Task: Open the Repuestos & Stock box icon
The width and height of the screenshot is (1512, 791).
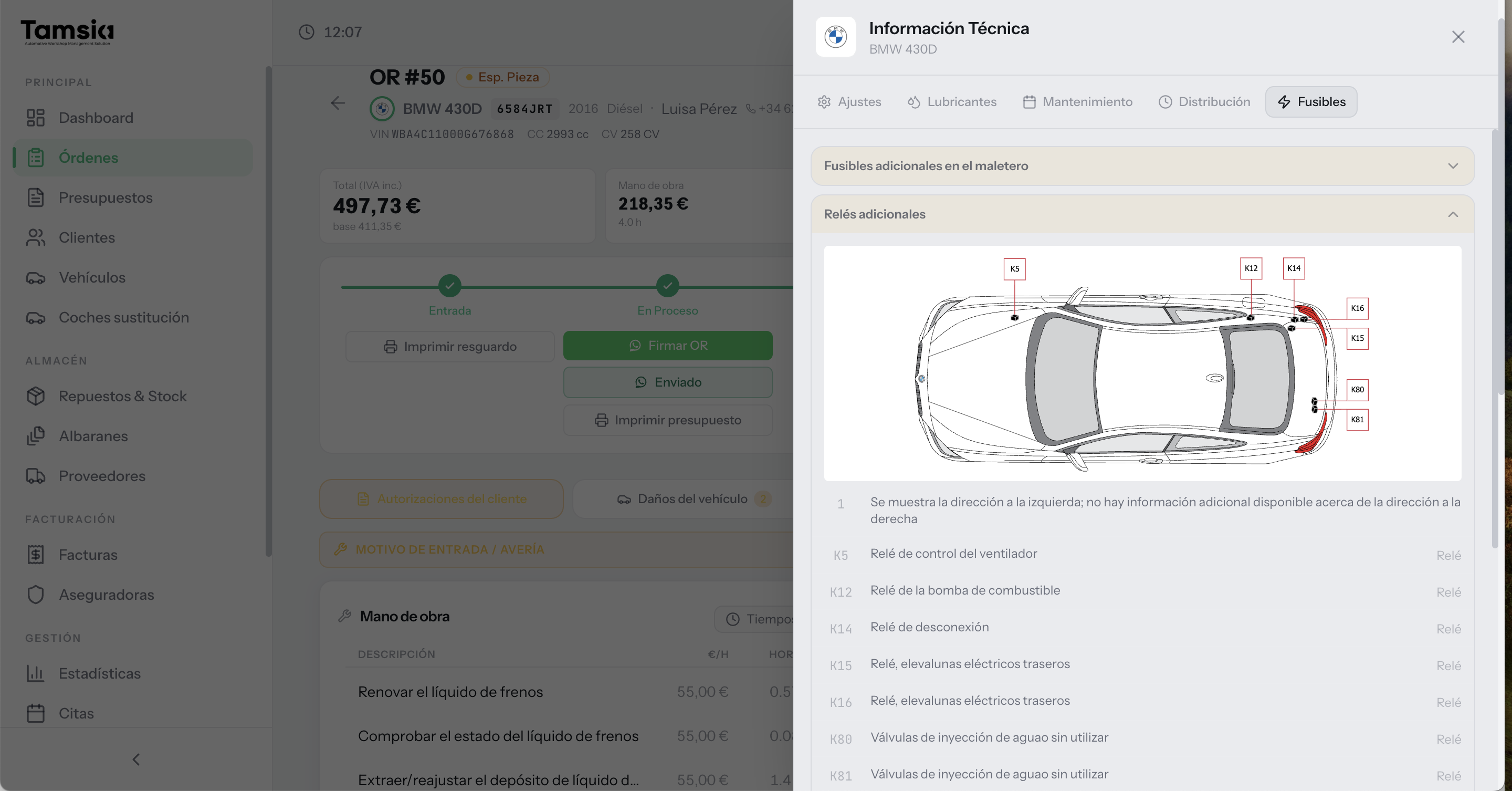Action: (x=35, y=396)
